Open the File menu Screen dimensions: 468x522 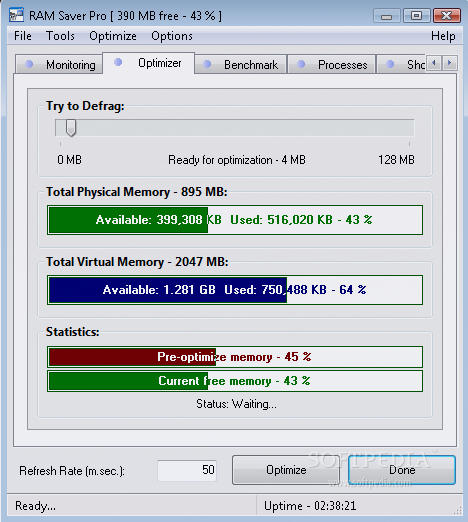coord(23,36)
